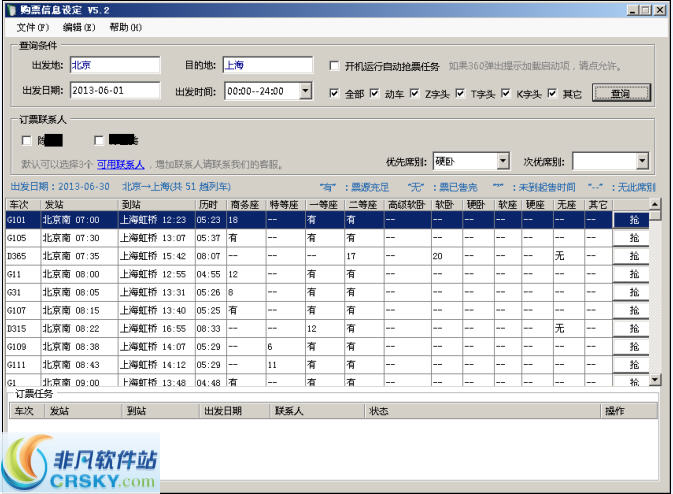The width and height of the screenshot is (673, 494).
Task: Toggle the K字头 checkbox
Action: [506, 93]
